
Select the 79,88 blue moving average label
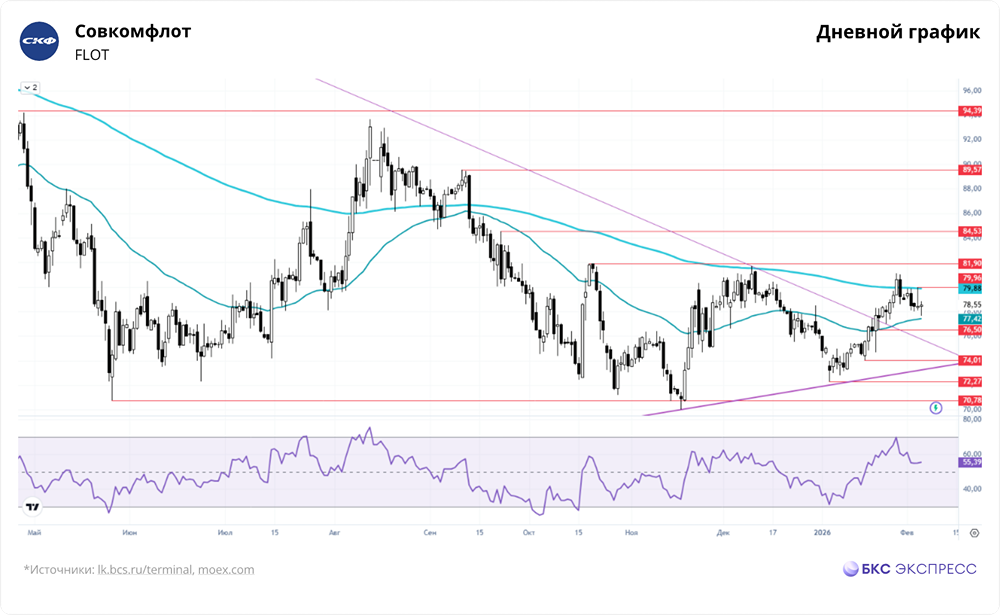(971, 288)
